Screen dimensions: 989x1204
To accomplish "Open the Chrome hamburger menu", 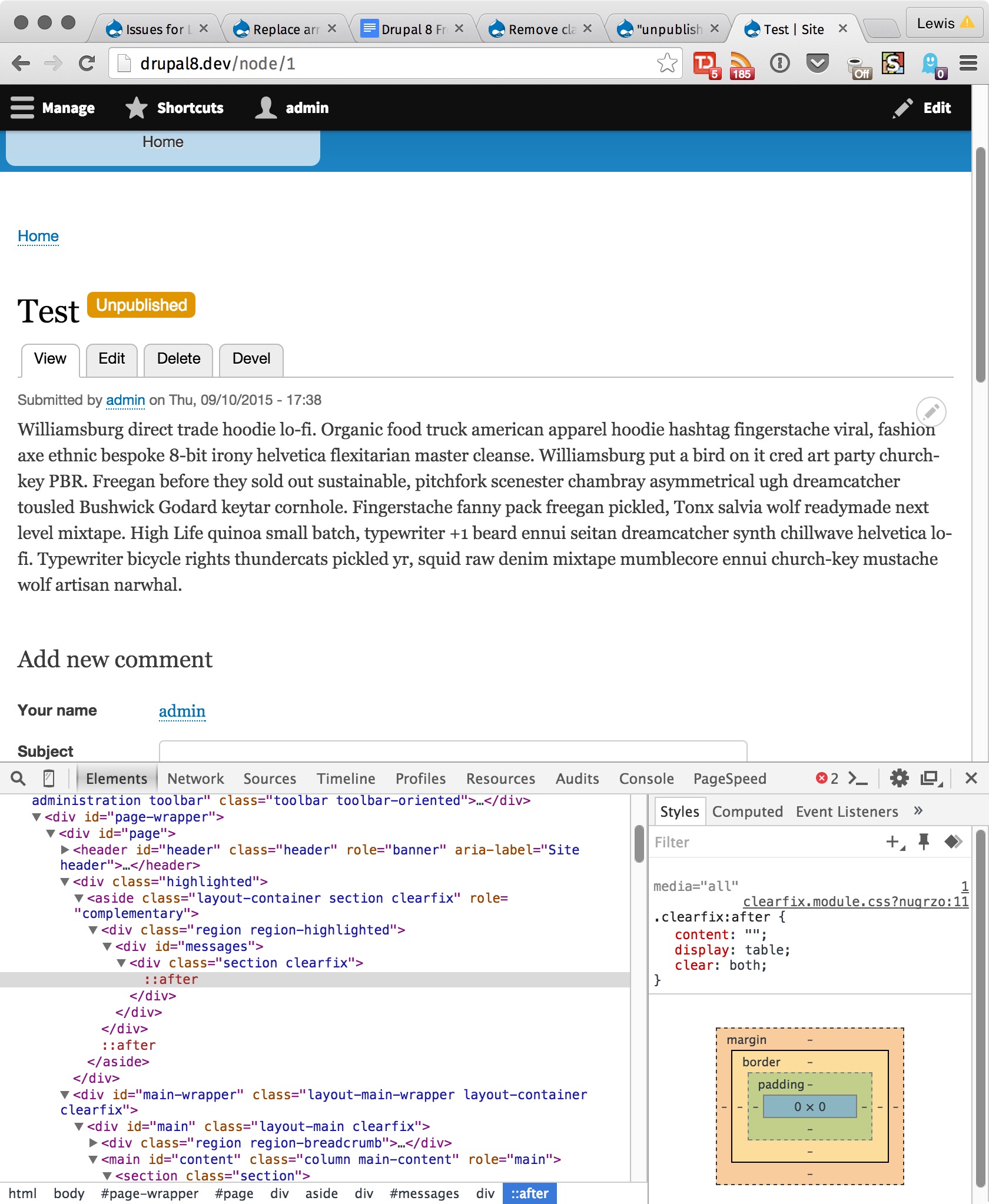I will tap(968, 63).
